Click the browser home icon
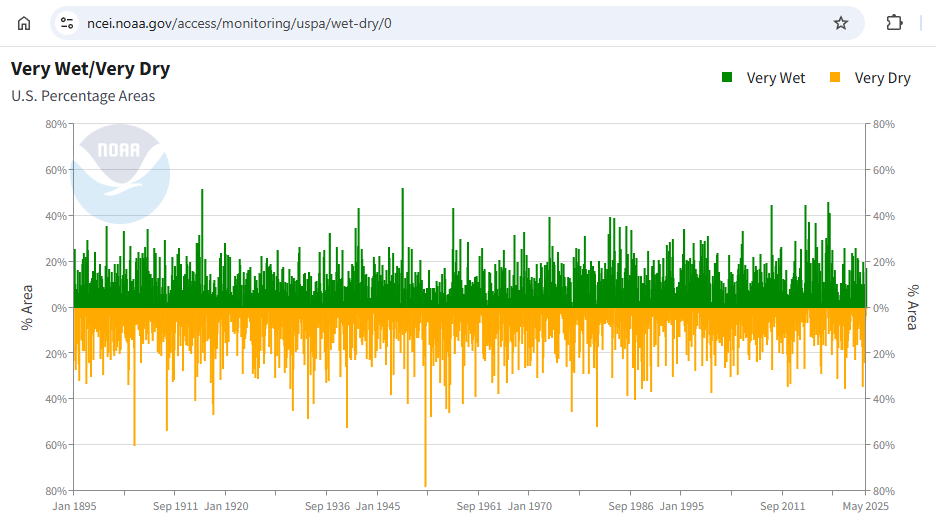Viewport: 936px width, 527px height. (x=24, y=23)
